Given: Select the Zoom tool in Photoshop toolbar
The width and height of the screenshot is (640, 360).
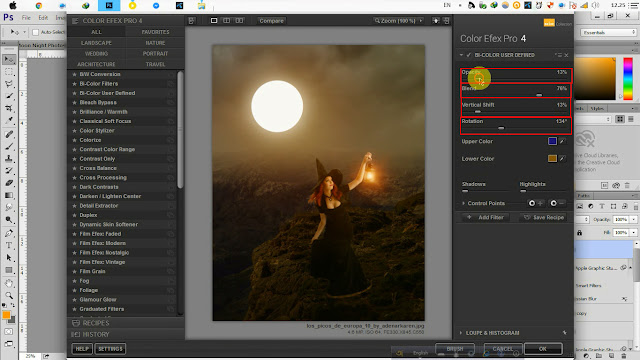Looking at the screenshot, I should [9, 295].
